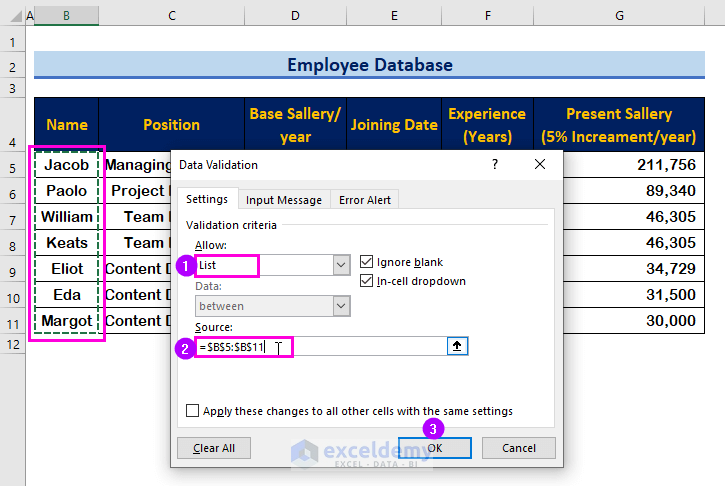Image resolution: width=725 pixels, height=486 pixels.
Task: Click the Clear All button
Action: tap(214, 448)
